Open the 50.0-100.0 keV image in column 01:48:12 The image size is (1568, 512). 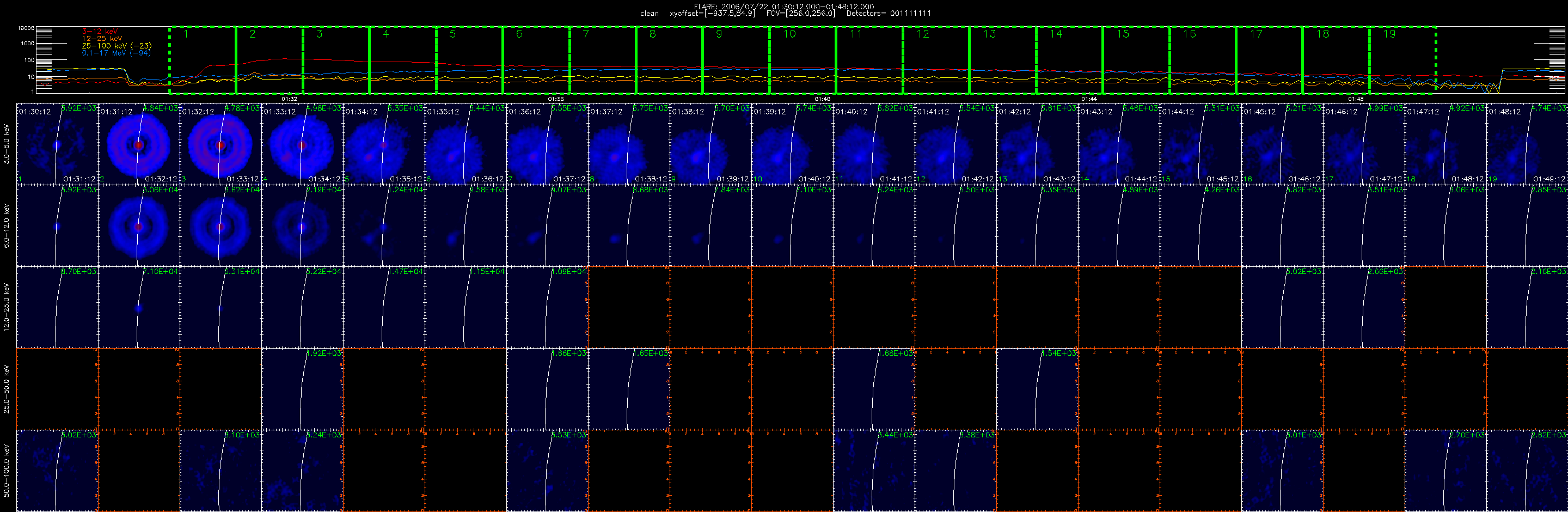click(x=1527, y=471)
